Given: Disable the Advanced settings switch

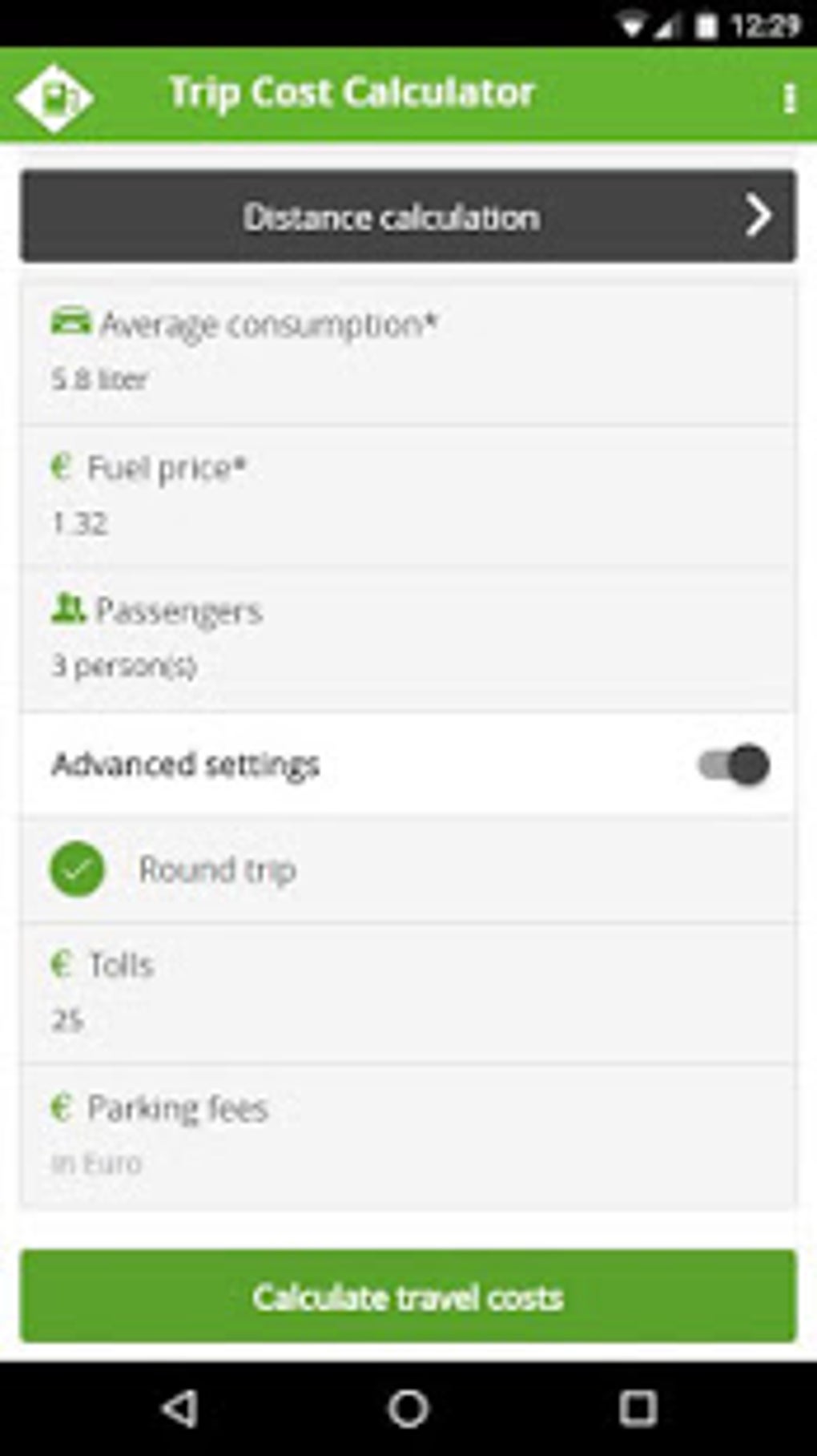Looking at the screenshot, I should click(x=734, y=764).
